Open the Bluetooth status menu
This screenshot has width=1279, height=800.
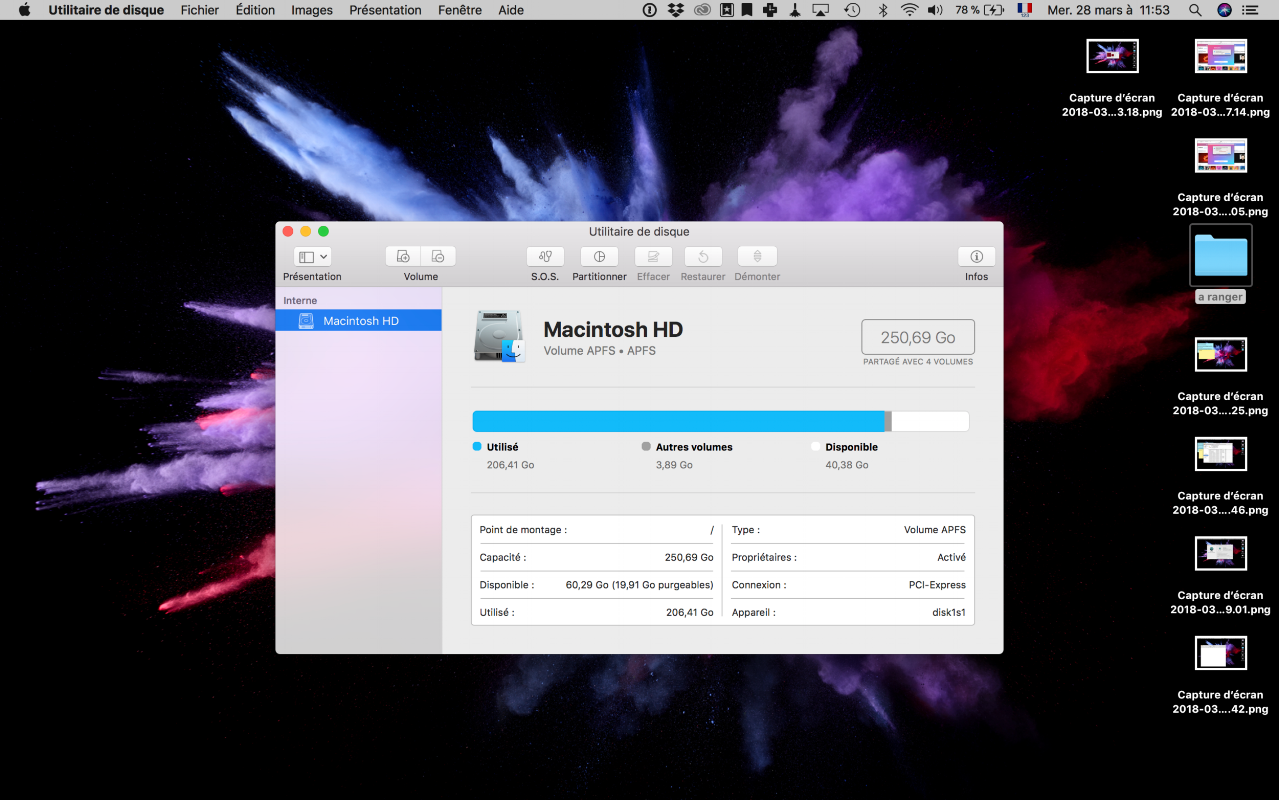(882, 10)
